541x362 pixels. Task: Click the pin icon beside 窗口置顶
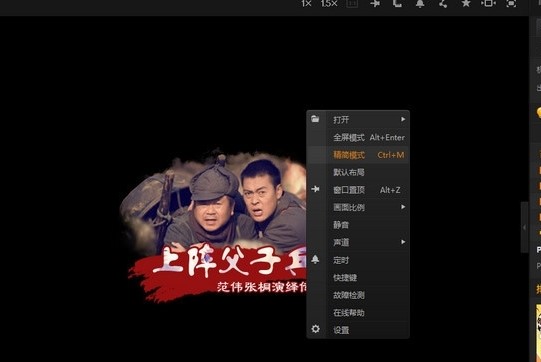pyautogui.click(x=315, y=189)
